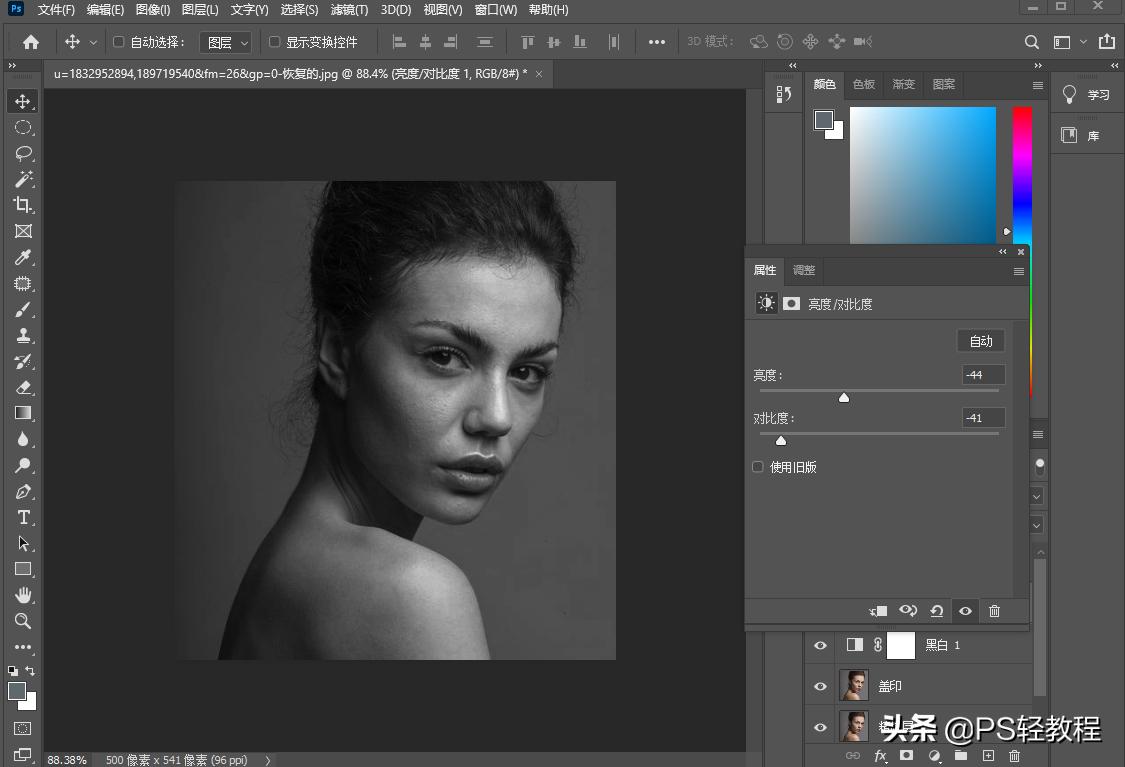Click the 亮度 slider handle
The width and height of the screenshot is (1125, 767).
pos(844,397)
